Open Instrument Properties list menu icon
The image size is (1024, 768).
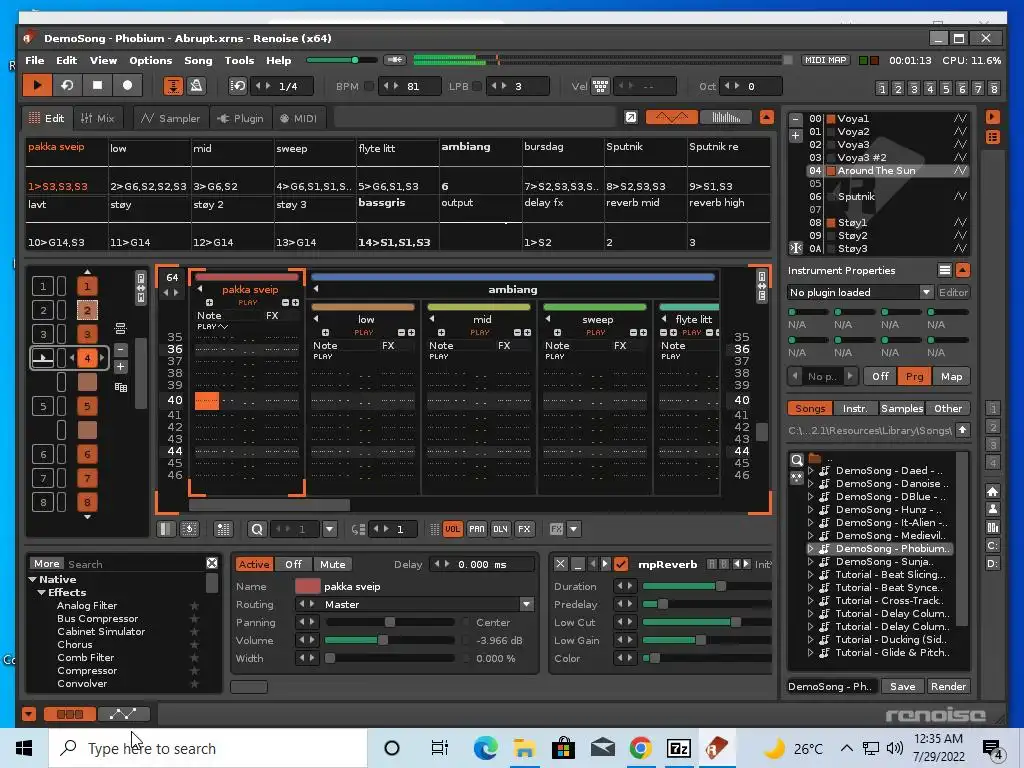[944, 270]
